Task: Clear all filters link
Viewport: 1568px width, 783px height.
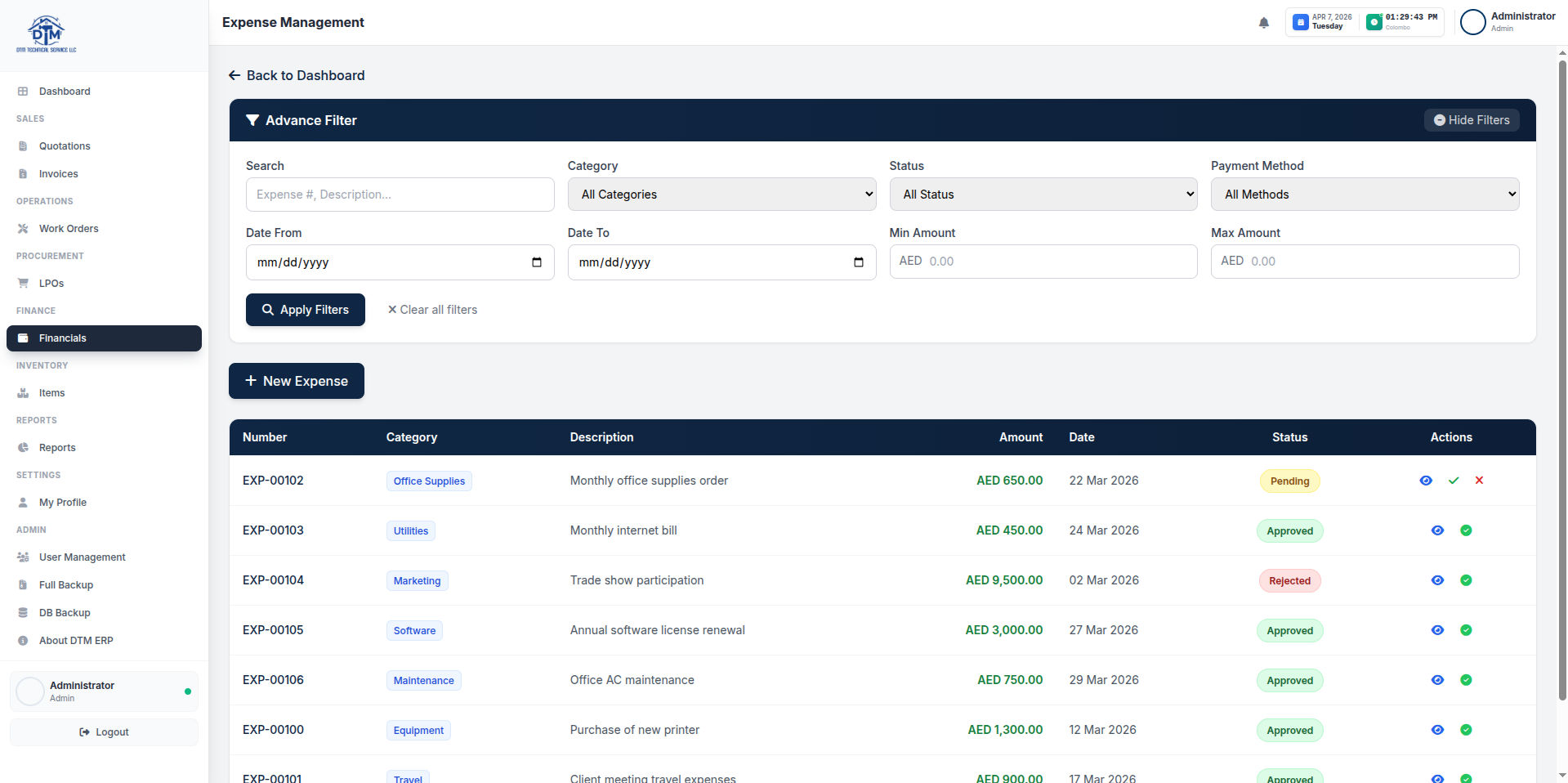Action: tap(432, 310)
